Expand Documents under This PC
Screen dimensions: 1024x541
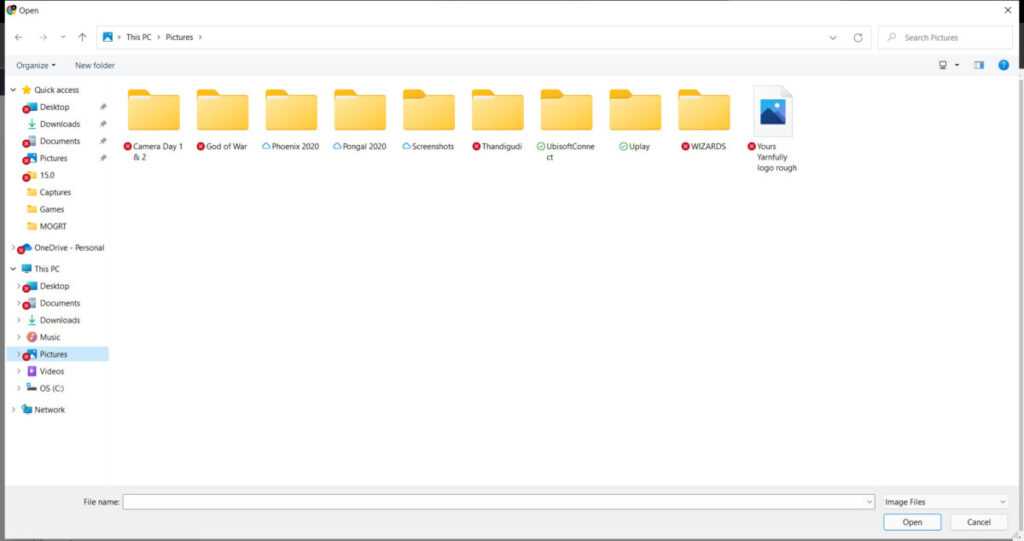pyautogui.click(x=18, y=303)
